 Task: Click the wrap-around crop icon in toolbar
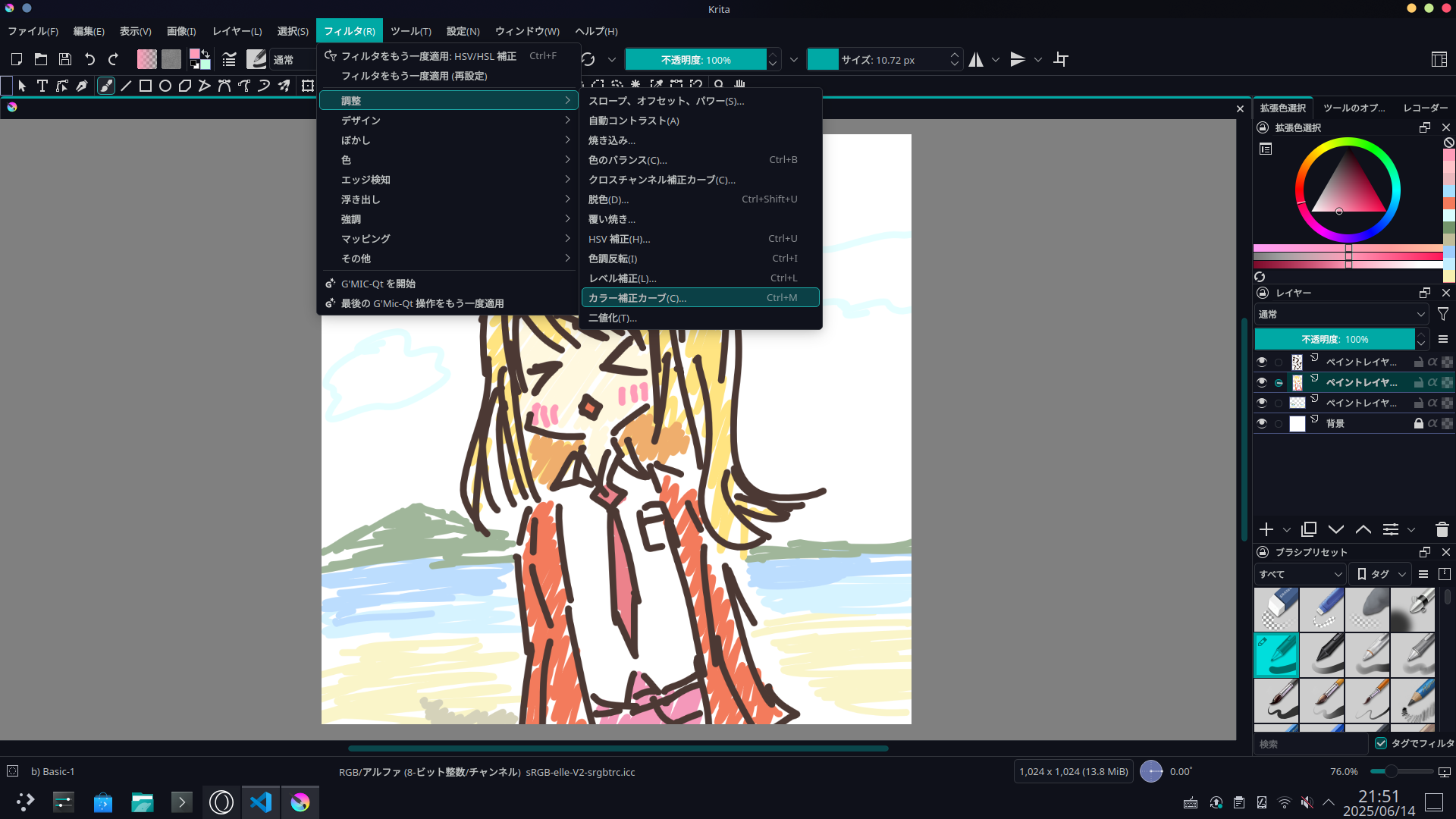1061,59
